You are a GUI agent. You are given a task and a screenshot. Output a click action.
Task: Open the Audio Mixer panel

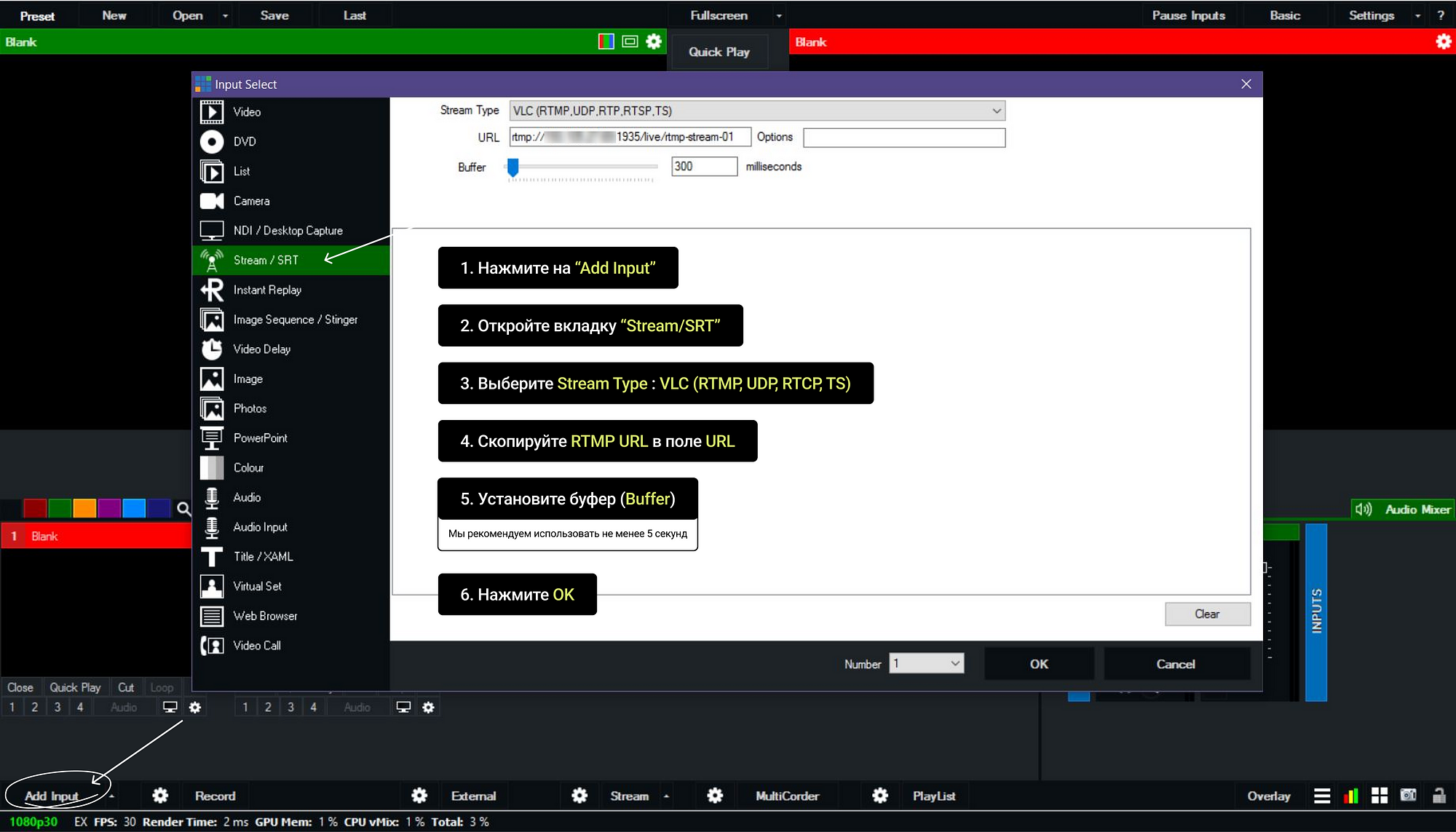tap(1403, 510)
